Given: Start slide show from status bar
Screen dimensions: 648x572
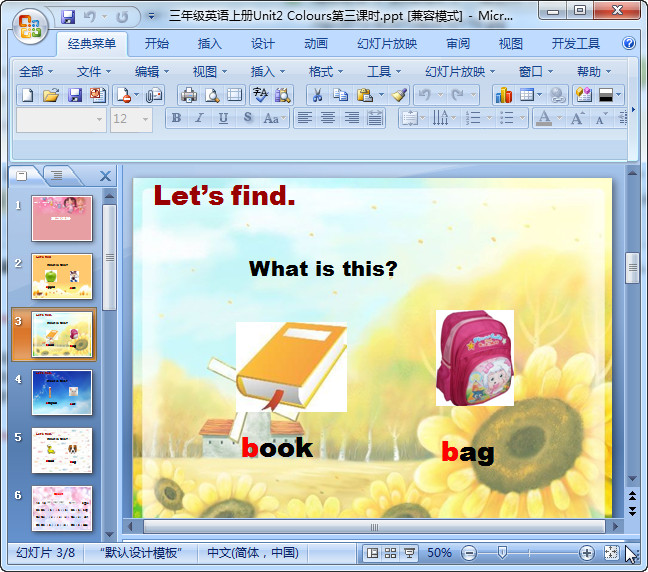Looking at the screenshot, I should (409, 553).
